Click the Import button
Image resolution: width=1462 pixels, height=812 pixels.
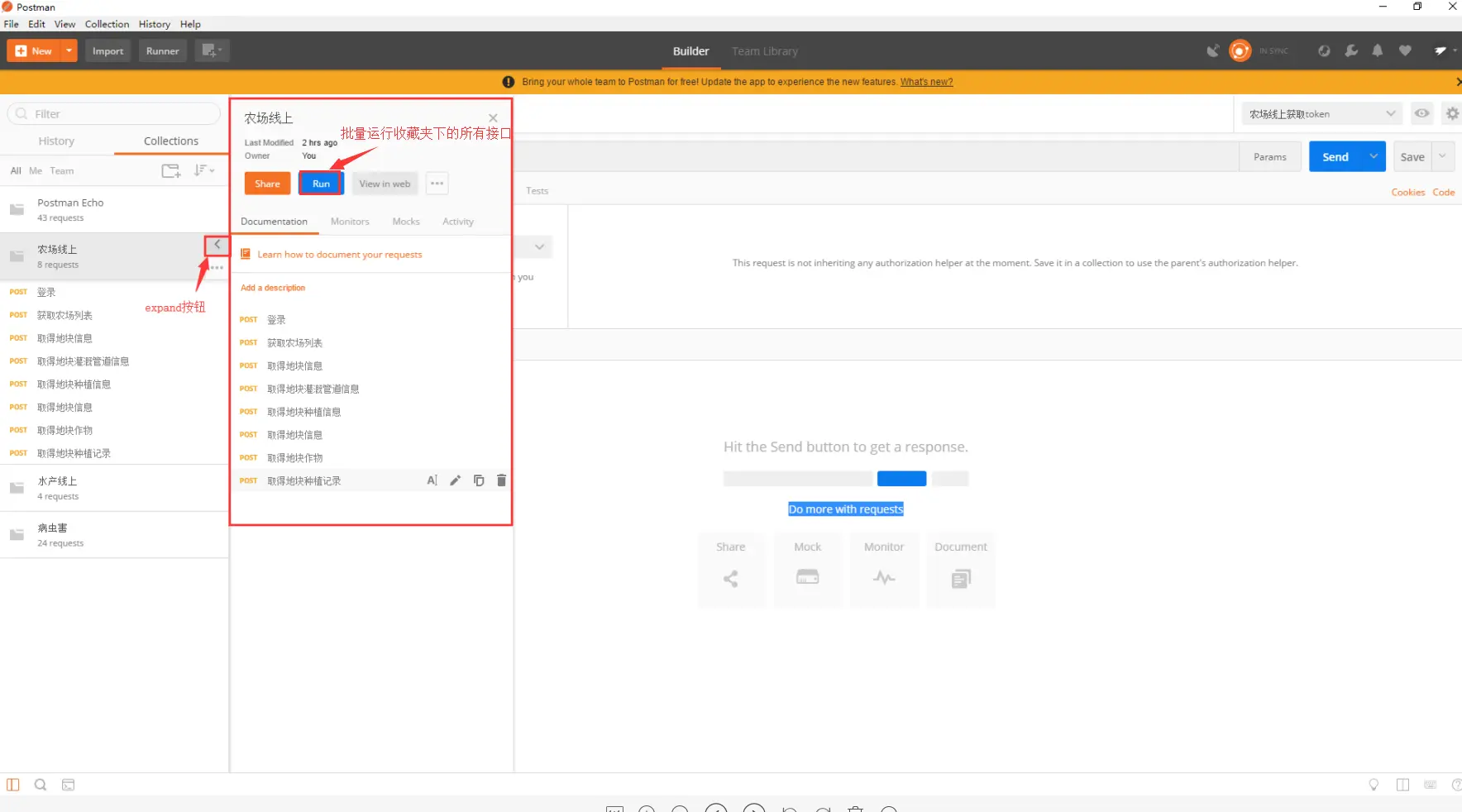107,51
